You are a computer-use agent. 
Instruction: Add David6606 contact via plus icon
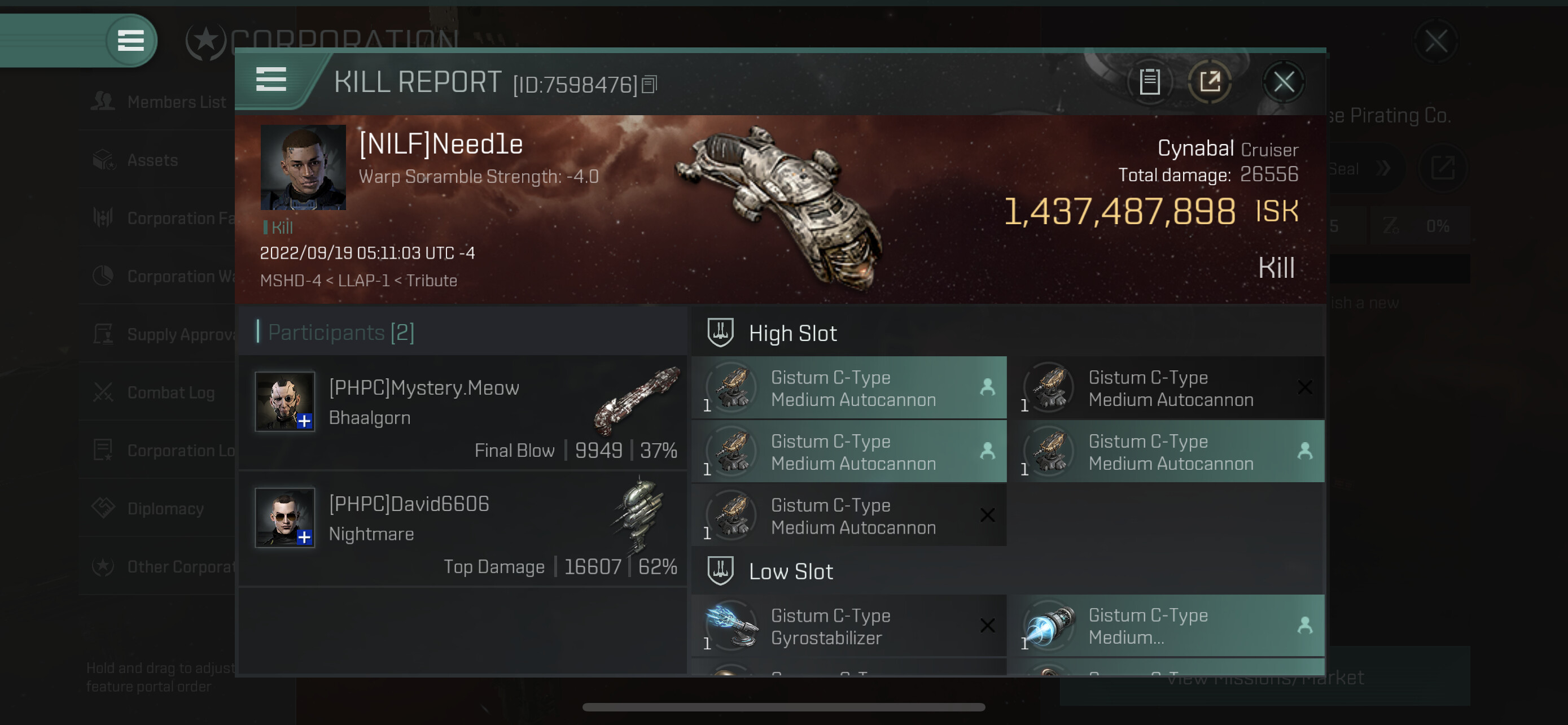[304, 538]
